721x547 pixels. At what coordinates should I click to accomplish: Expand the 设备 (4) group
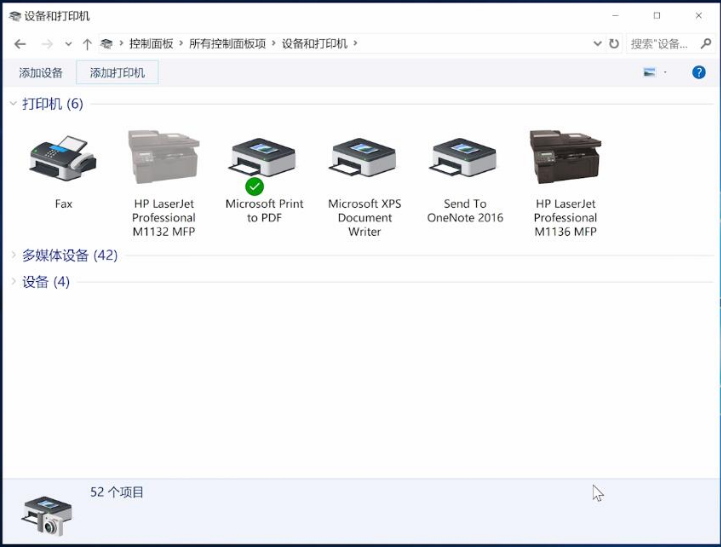[x=14, y=282]
